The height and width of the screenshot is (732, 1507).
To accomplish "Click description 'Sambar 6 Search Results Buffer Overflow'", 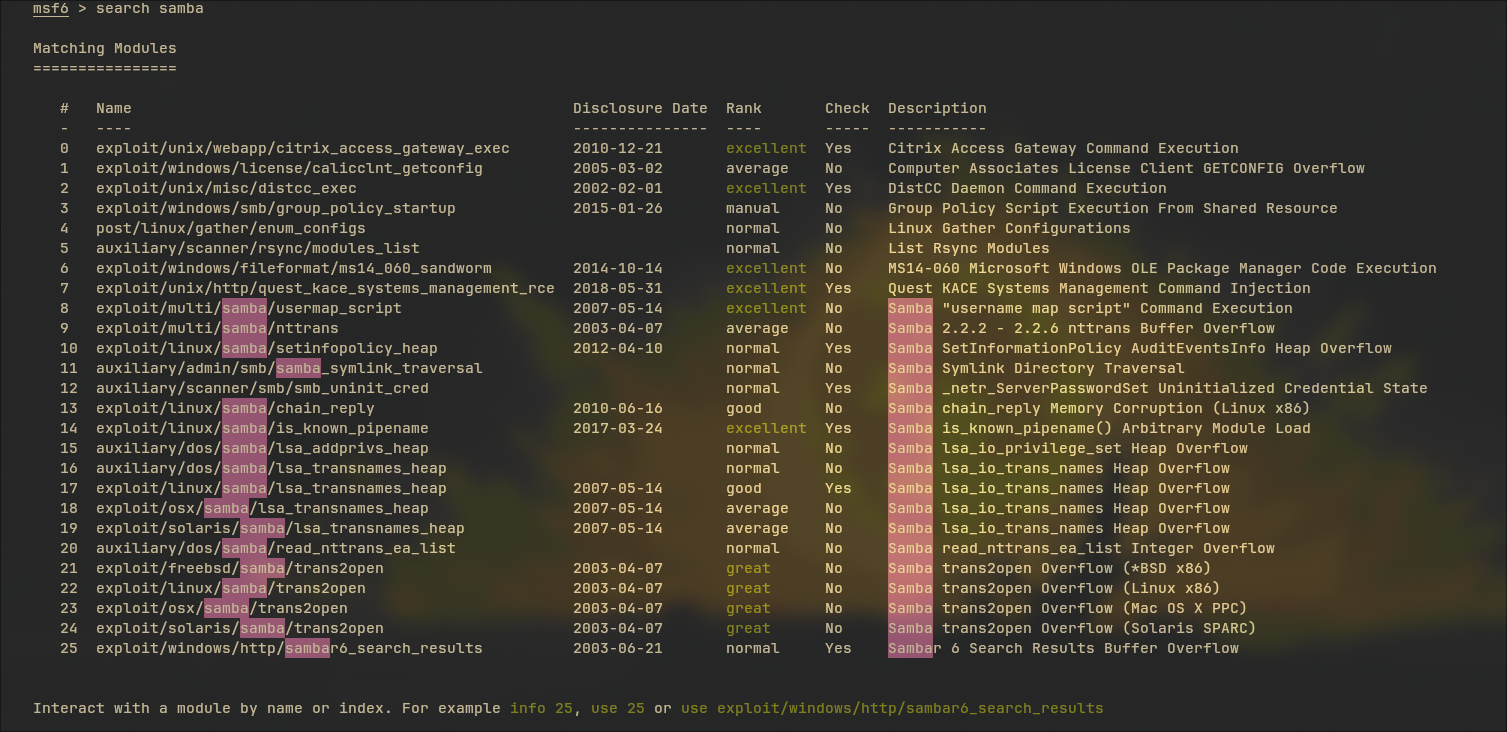I will pos(1063,648).
